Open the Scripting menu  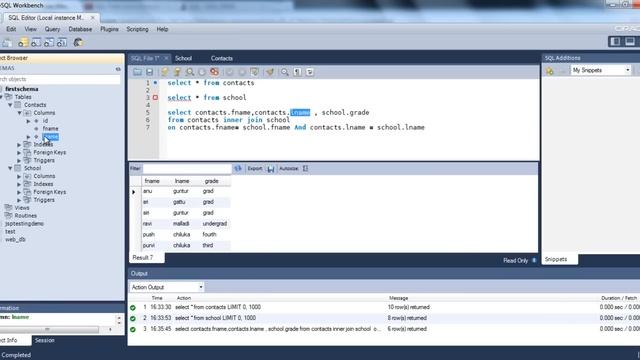tap(137, 29)
